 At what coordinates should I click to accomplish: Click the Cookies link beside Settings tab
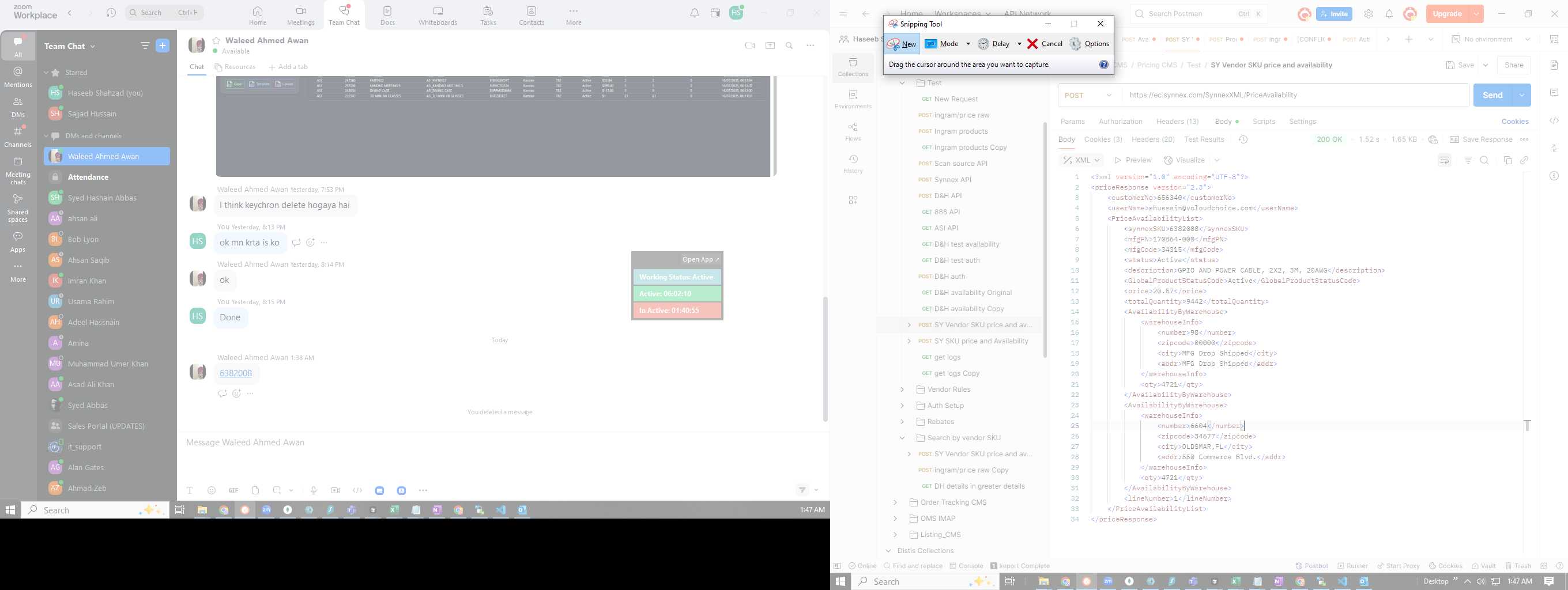click(x=1514, y=122)
